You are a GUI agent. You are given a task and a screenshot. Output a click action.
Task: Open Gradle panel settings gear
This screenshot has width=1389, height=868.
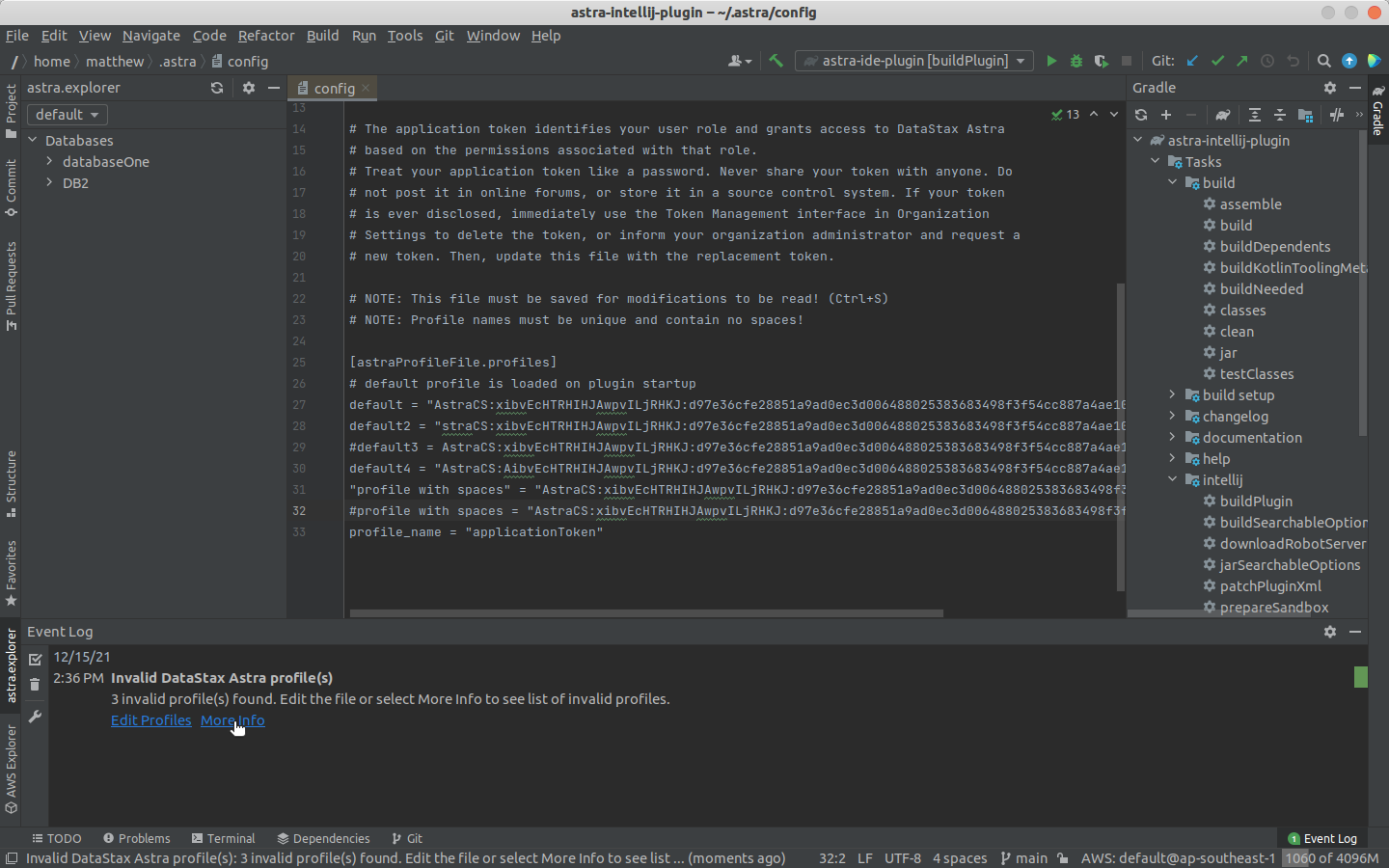[1330, 88]
